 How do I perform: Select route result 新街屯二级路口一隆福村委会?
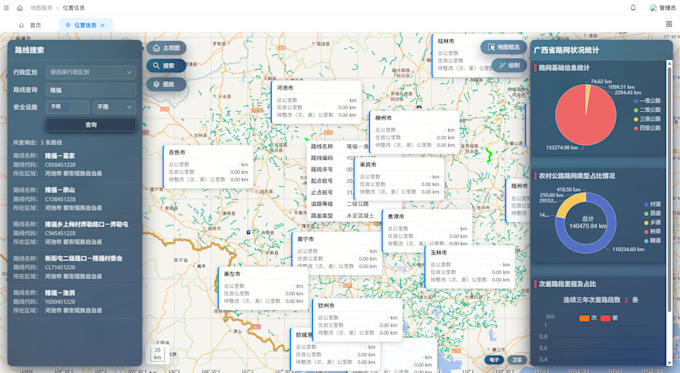point(83,258)
